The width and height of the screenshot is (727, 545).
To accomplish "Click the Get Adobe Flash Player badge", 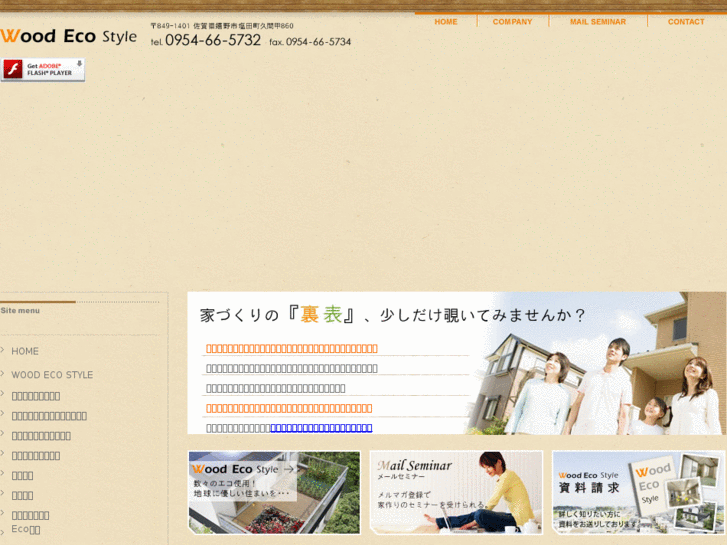I will (x=43, y=70).
